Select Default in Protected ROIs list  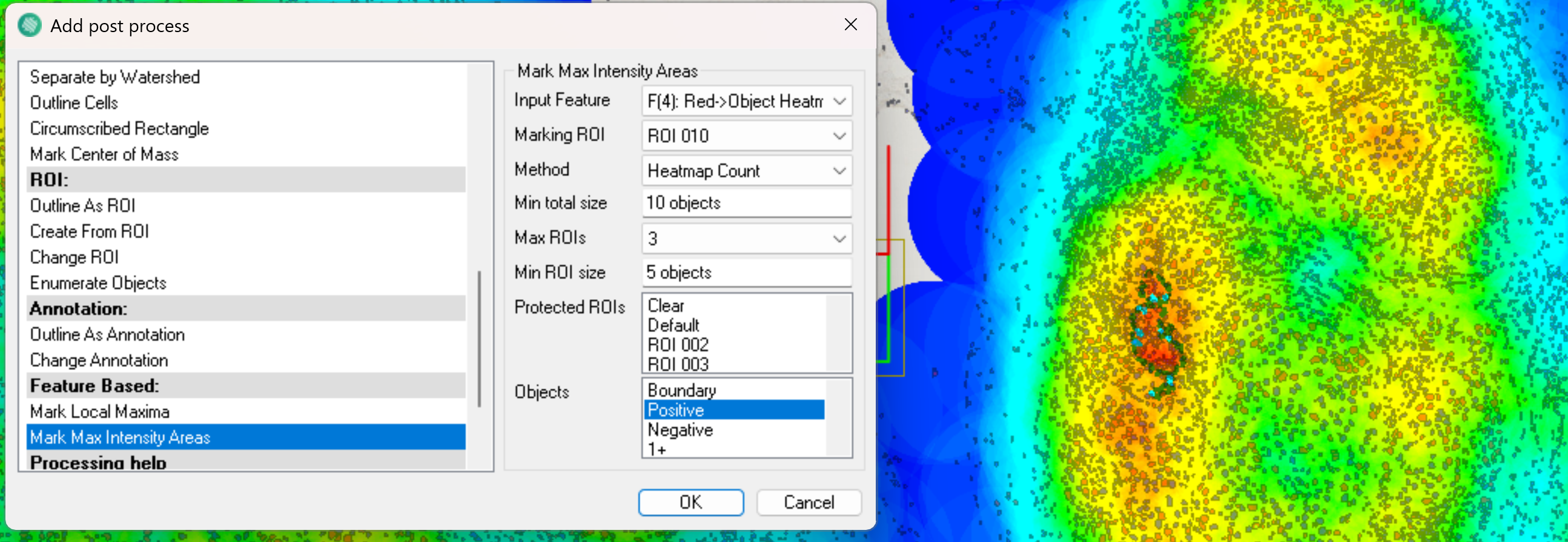735,325
